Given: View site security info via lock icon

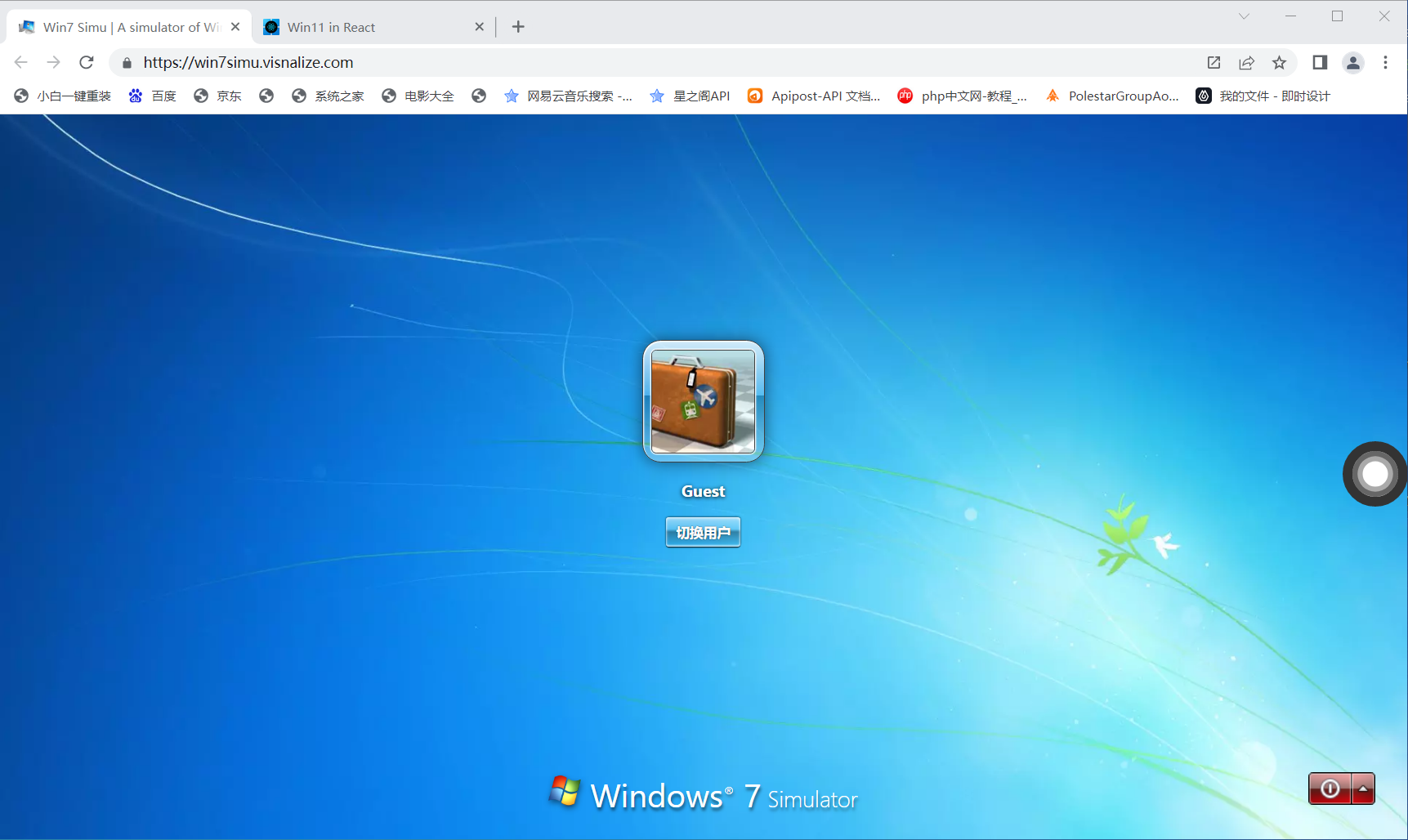Looking at the screenshot, I should [127, 63].
